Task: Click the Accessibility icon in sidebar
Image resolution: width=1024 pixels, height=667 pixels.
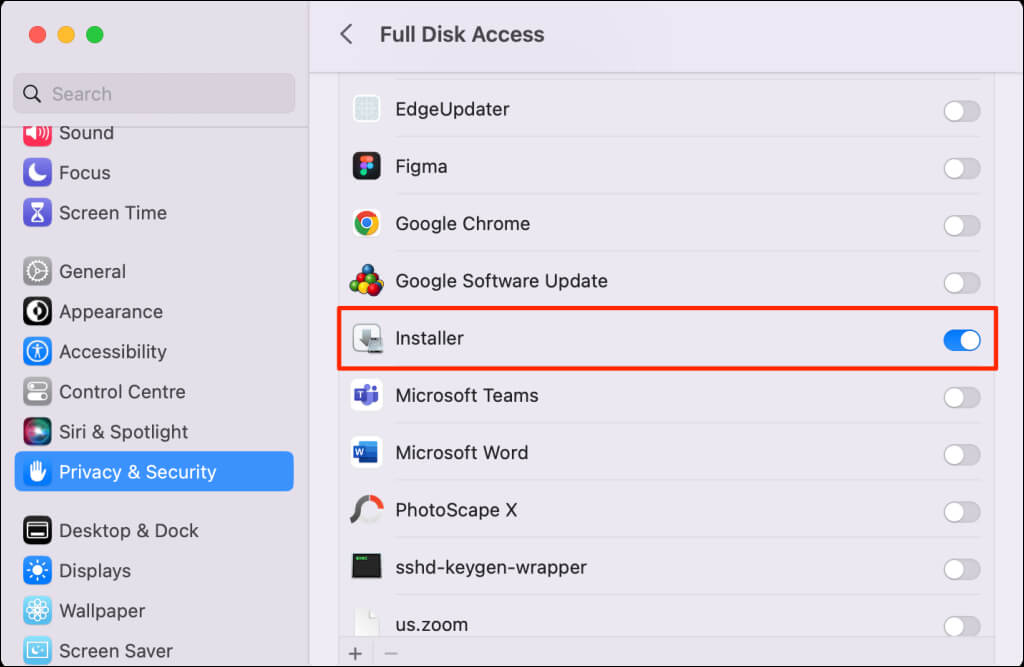Action: click(37, 351)
